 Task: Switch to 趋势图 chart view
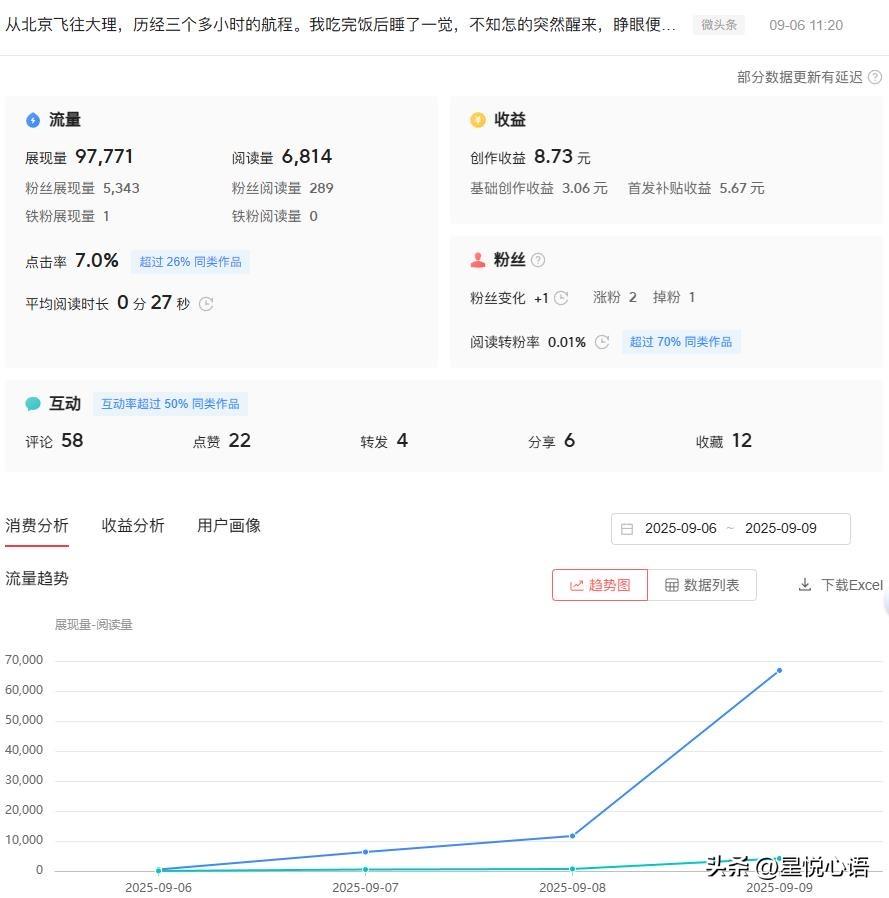[x=600, y=585]
